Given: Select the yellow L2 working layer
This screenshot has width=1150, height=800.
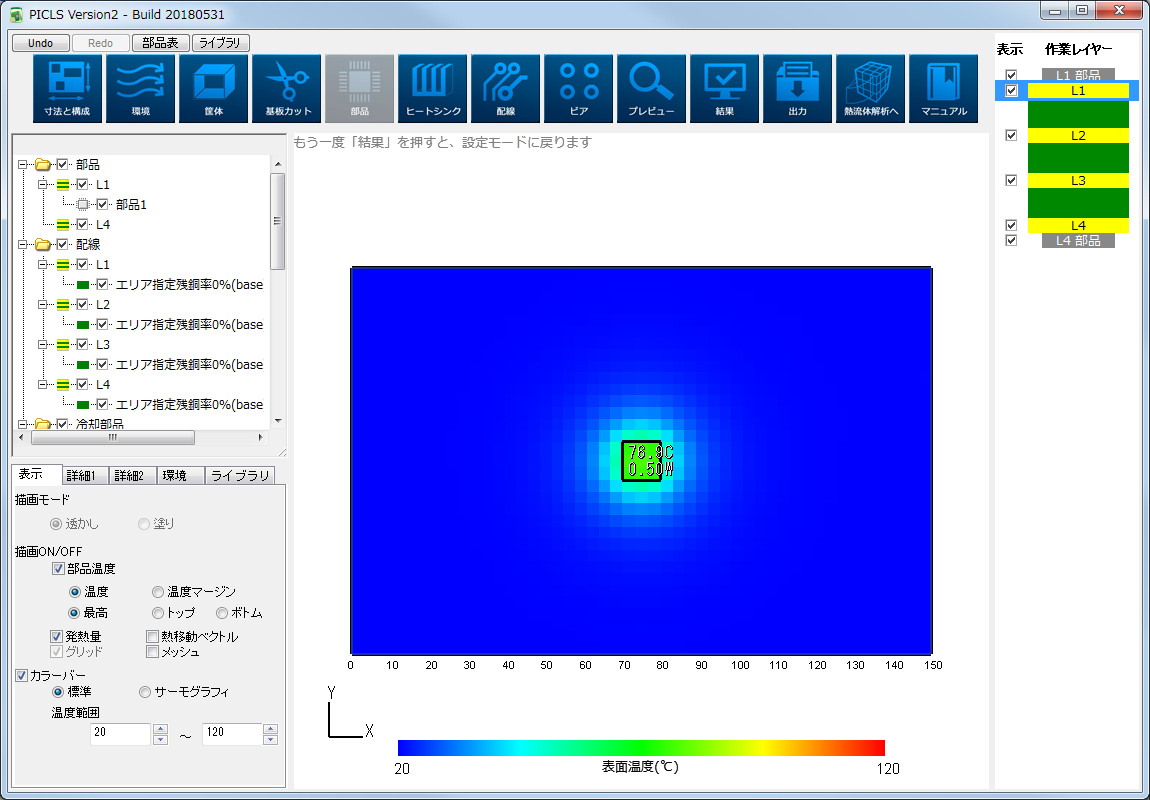Looking at the screenshot, I should 1078,136.
